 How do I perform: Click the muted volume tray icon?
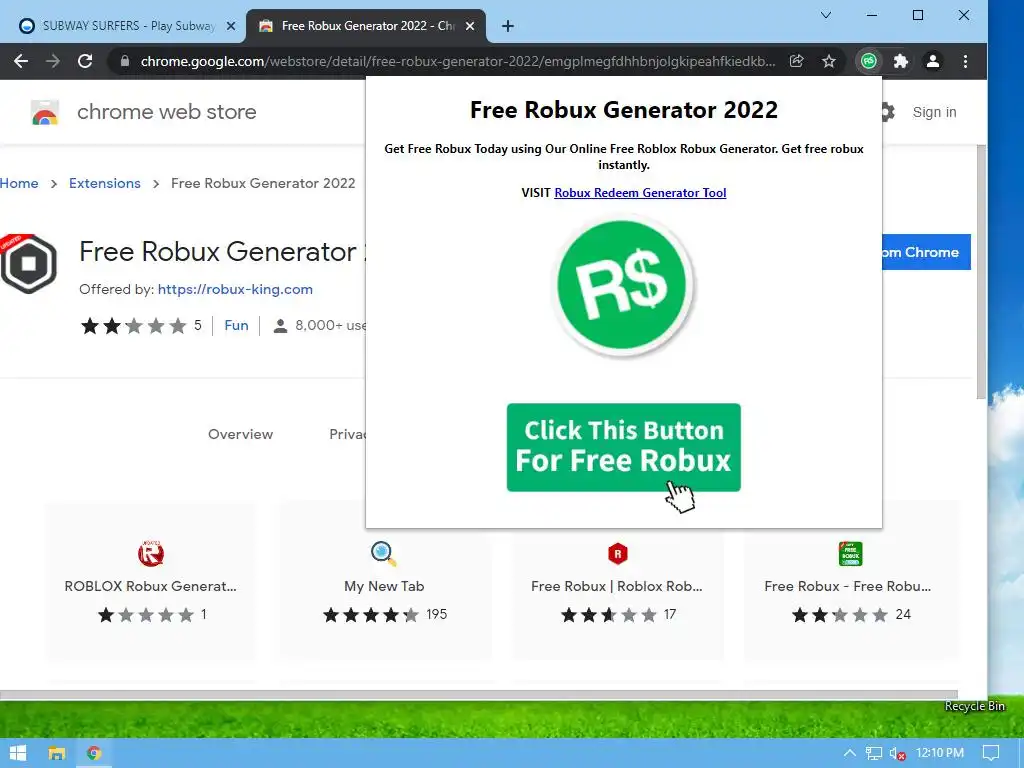[897, 753]
